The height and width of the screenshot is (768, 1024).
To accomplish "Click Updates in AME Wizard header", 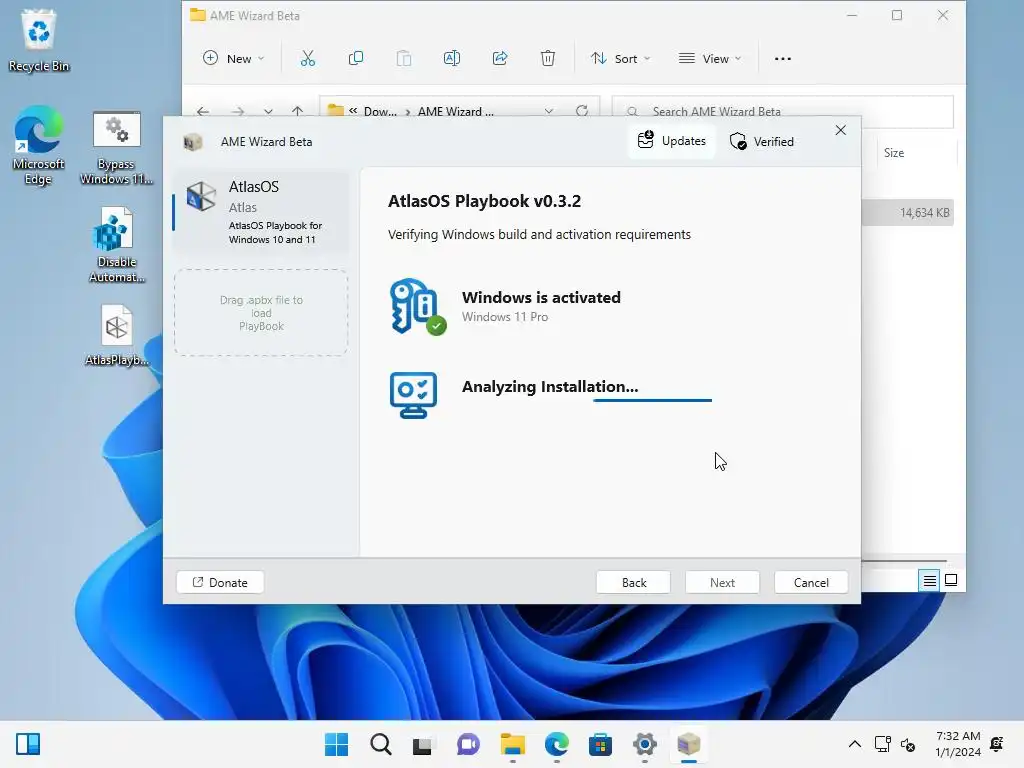I will [672, 141].
